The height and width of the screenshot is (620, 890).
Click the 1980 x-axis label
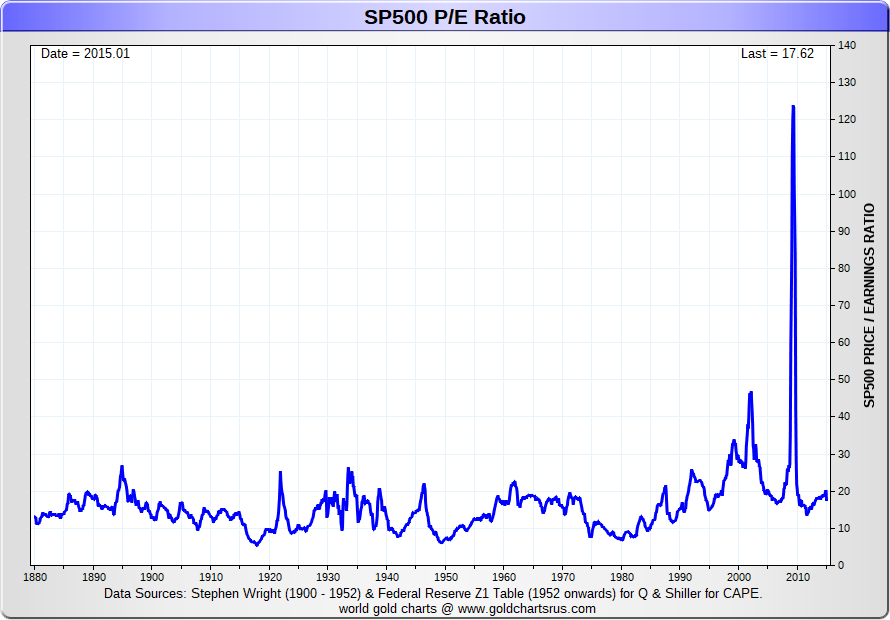click(621, 576)
